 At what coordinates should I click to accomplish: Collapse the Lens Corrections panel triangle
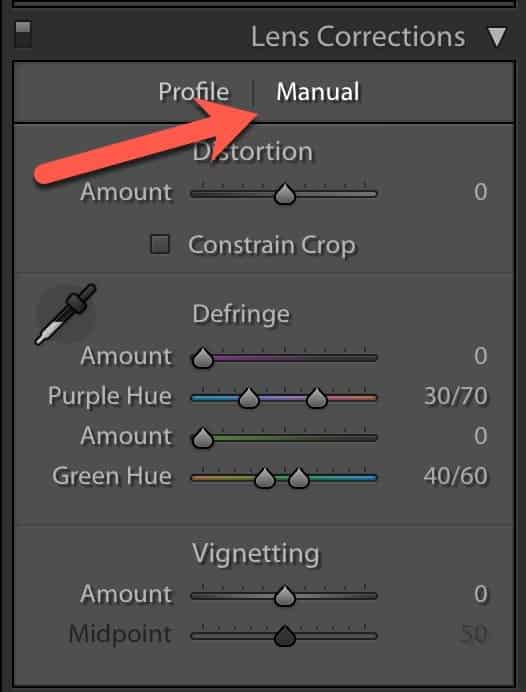tap(497, 37)
